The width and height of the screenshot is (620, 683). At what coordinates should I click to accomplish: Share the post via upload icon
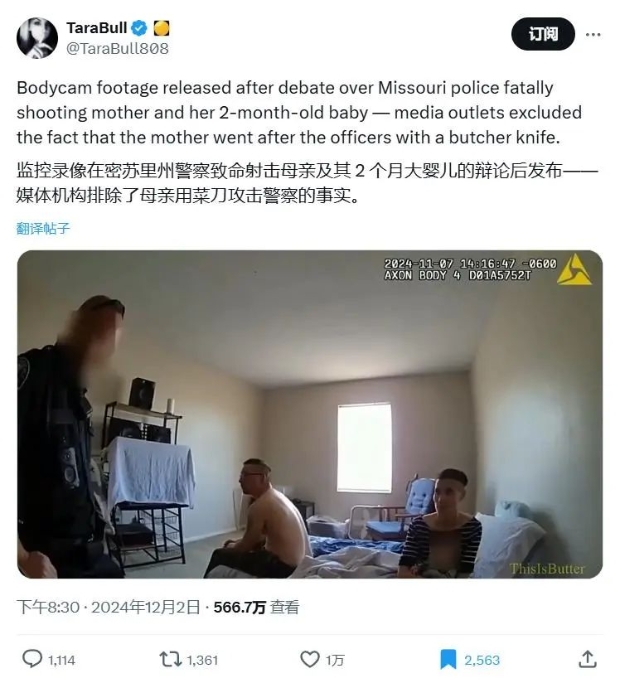(587, 659)
